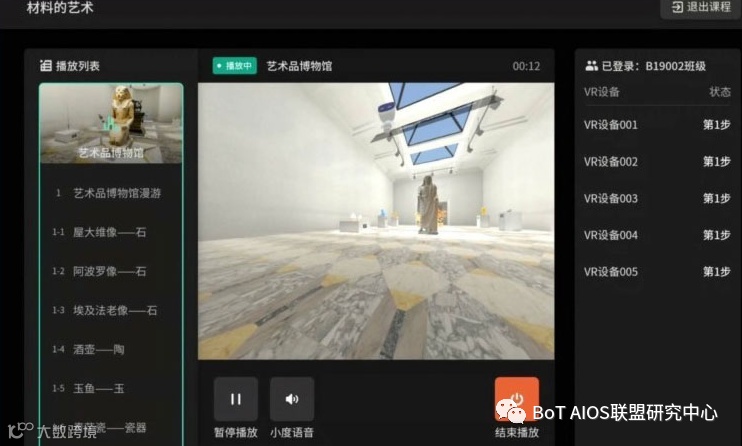Select VR设备005 device row
The height and width of the screenshot is (446, 742).
pyautogui.click(x=657, y=272)
